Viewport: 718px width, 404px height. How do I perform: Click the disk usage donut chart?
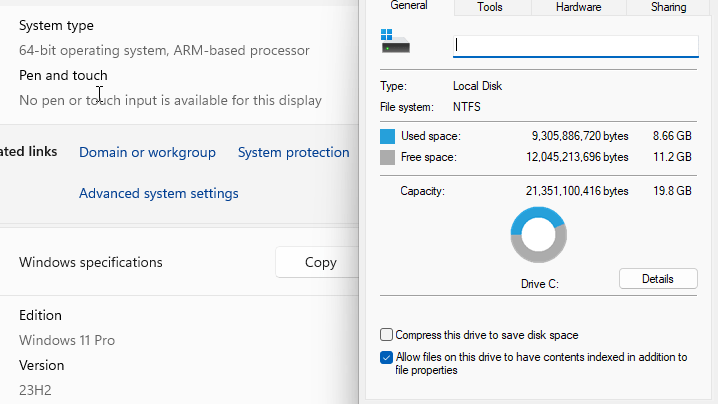[539, 236]
